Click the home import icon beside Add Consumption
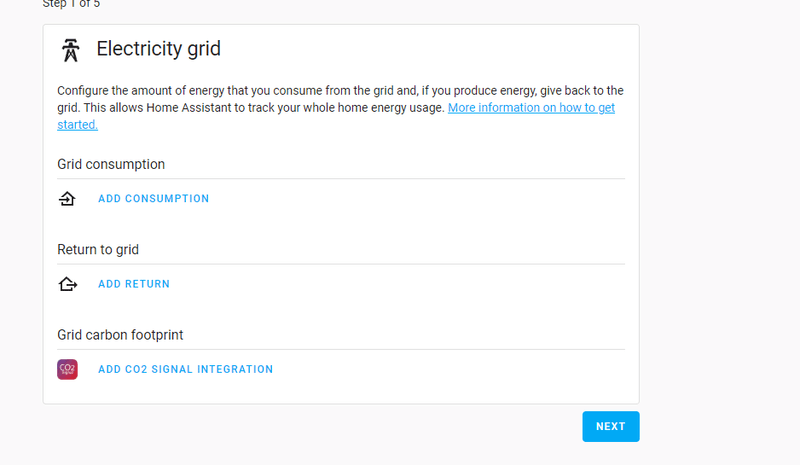This screenshot has width=800, height=465. pyautogui.click(x=67, y=199)
